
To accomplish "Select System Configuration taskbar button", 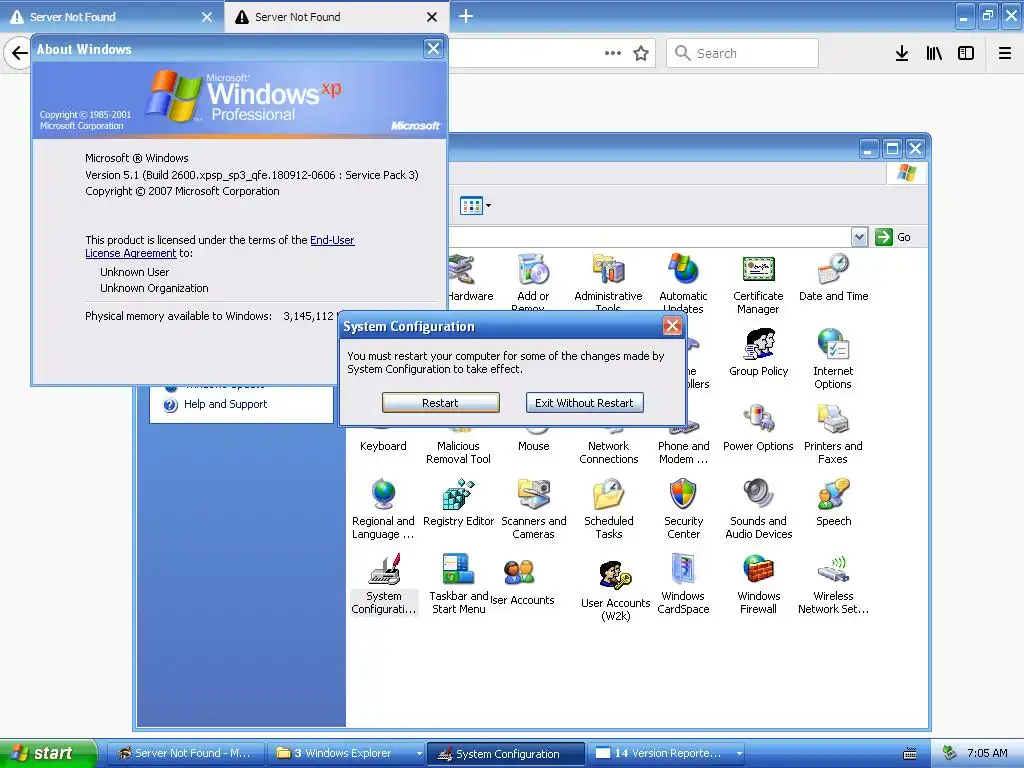I will 506,754.
